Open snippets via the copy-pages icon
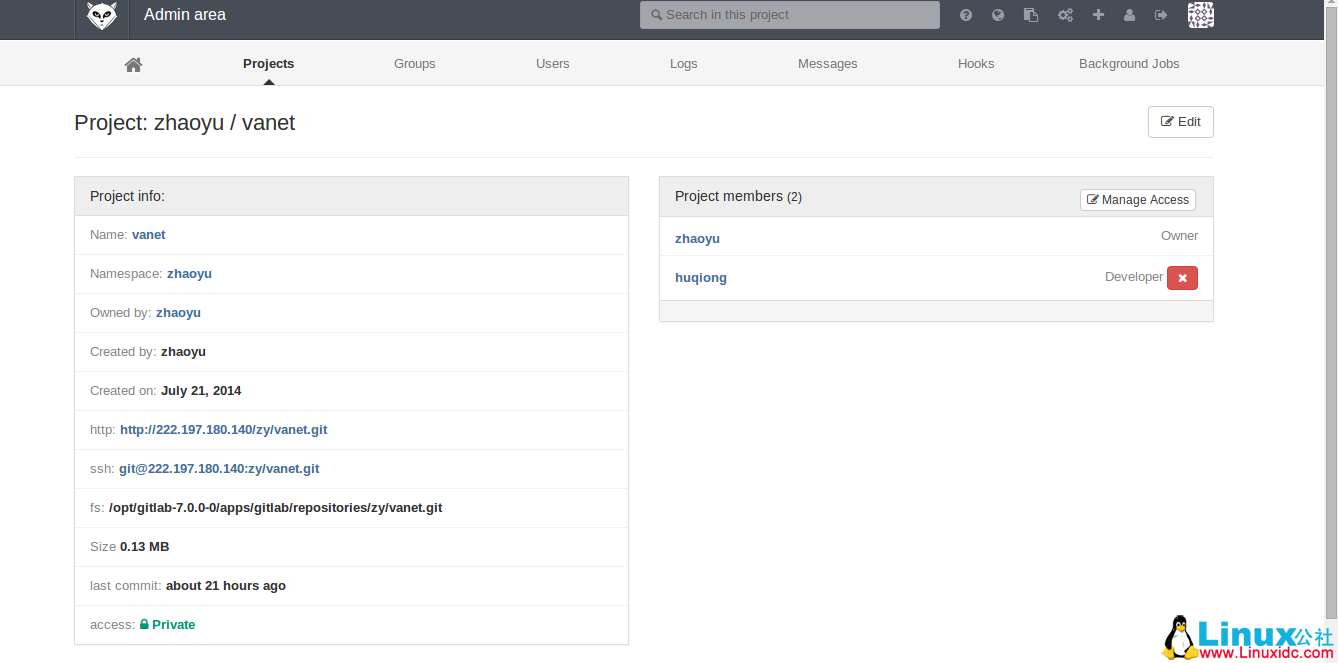Image resolution: width=1338 pixels, height=663 pixels. 1031,15
